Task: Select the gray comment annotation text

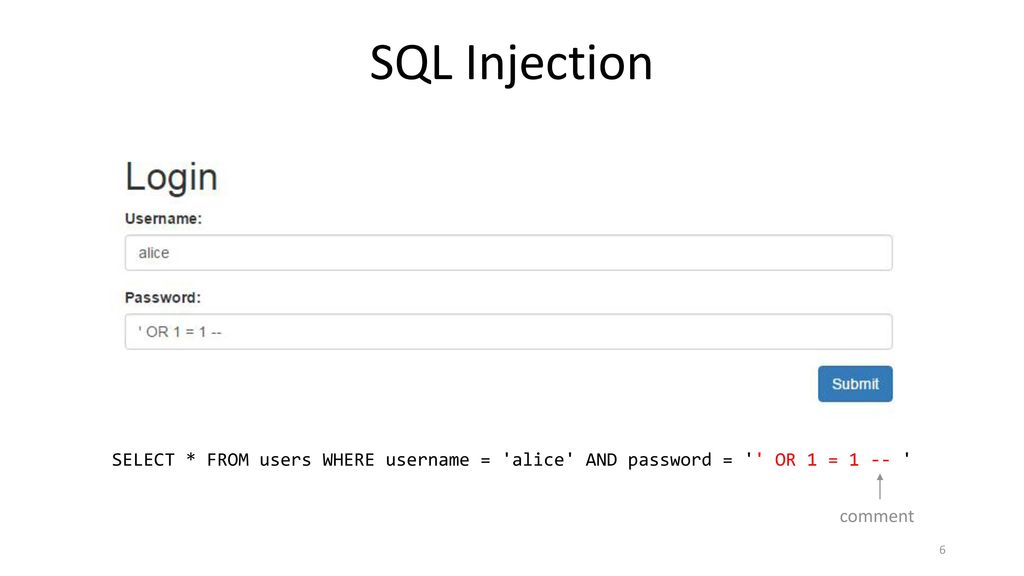Action: click(876, 517)
